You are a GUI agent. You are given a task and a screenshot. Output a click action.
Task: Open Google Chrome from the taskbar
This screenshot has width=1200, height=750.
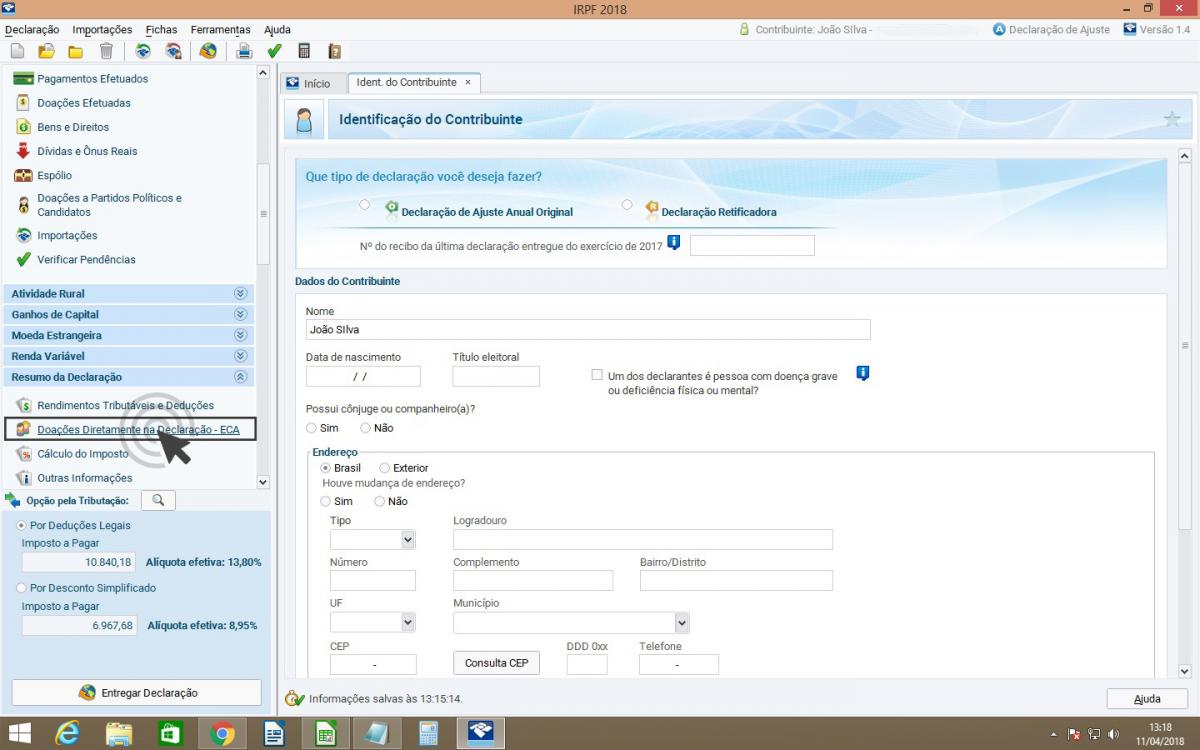pyautogui.click(x=223, y=734)
